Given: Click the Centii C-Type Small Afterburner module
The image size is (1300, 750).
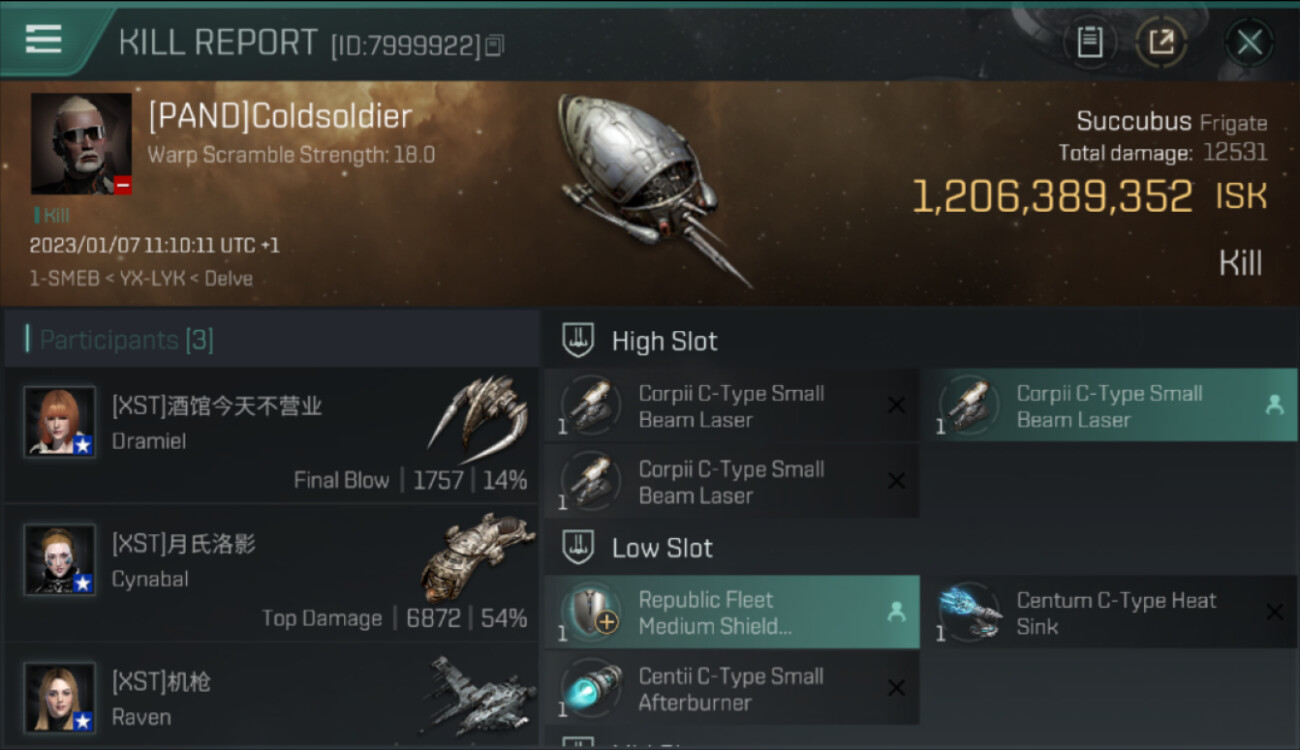Looking at the screenshot, I should (x=732, y=688).
